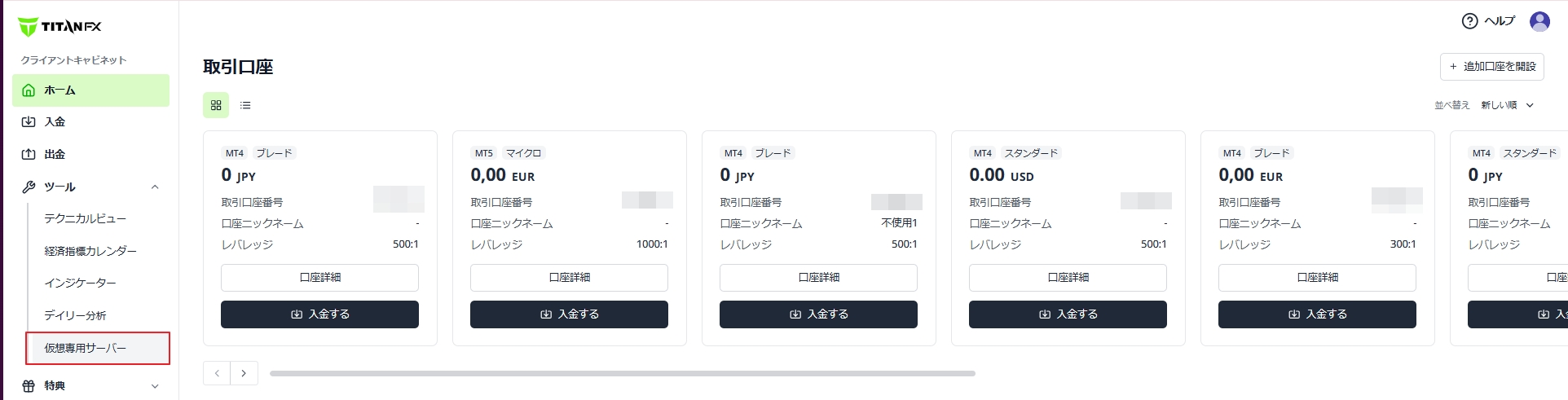Click the gift icon for 特典

coord(29,386)
